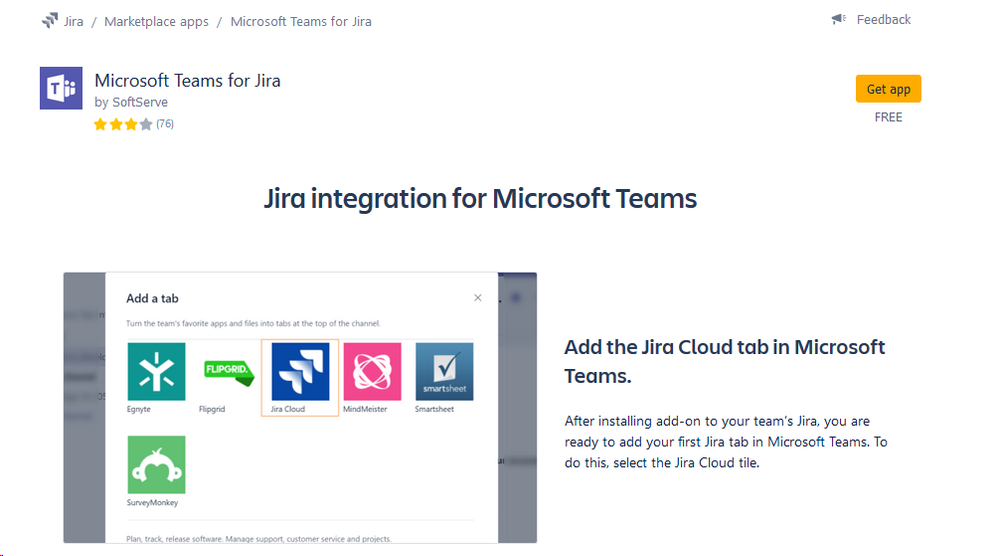Click the 'SurveyMonkey' label under tile
Image resolution: width=999 pixels, height=556 pixels.
point(152,503)
